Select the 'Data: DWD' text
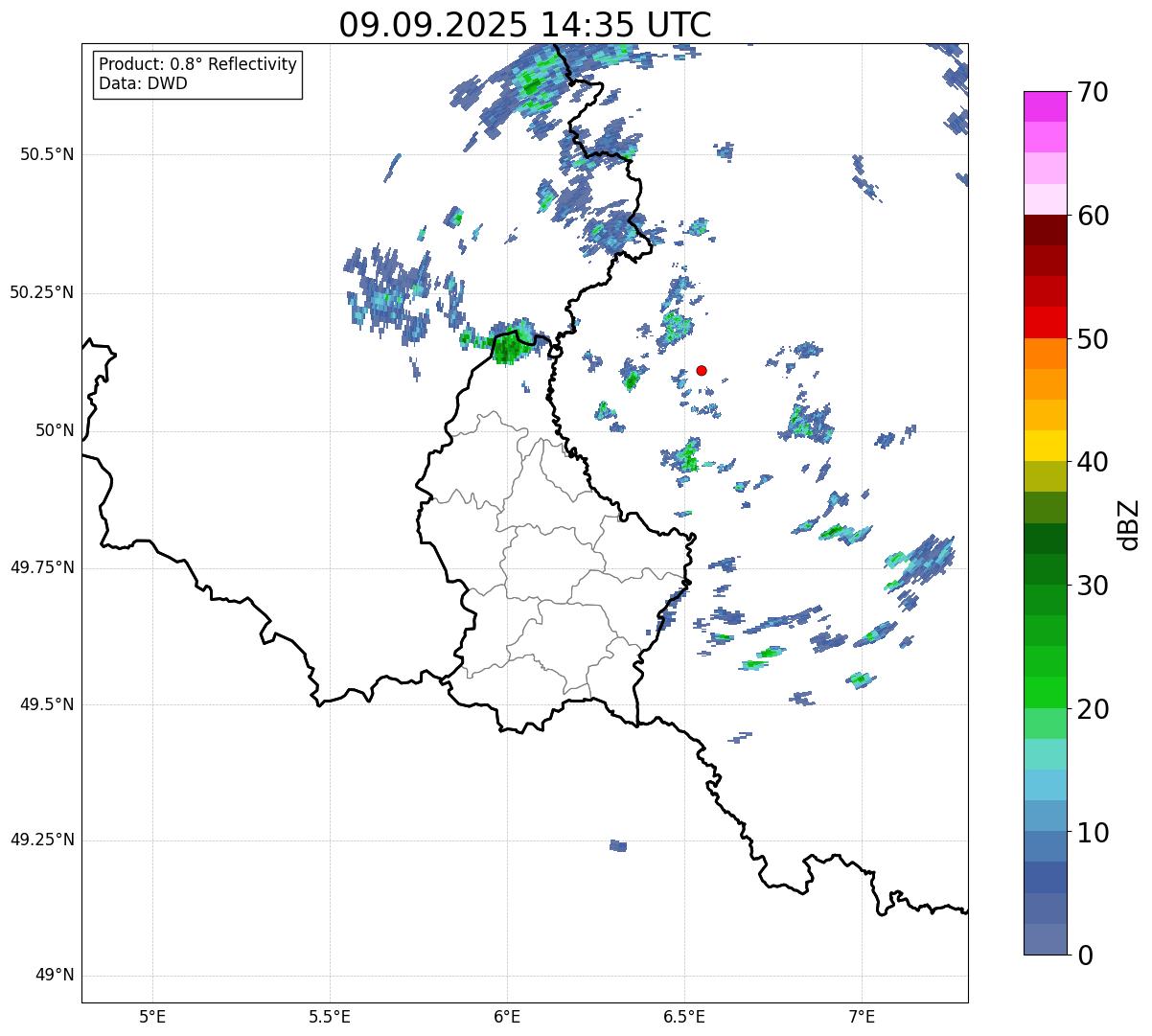 (x=143, y=83)
